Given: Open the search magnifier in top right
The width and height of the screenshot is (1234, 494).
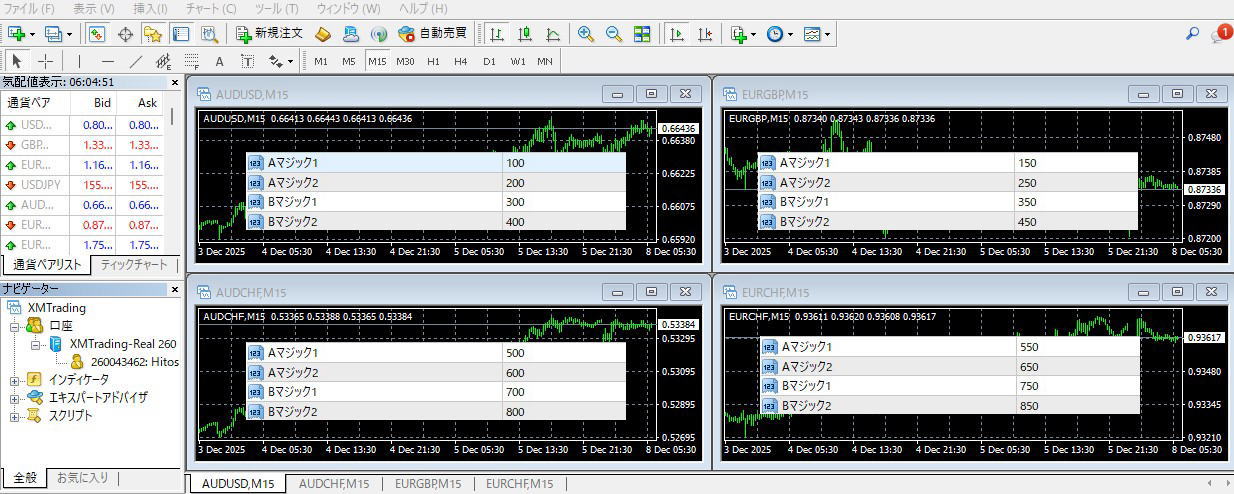Looking at the screenshot, I should [x=1192, y=34].
